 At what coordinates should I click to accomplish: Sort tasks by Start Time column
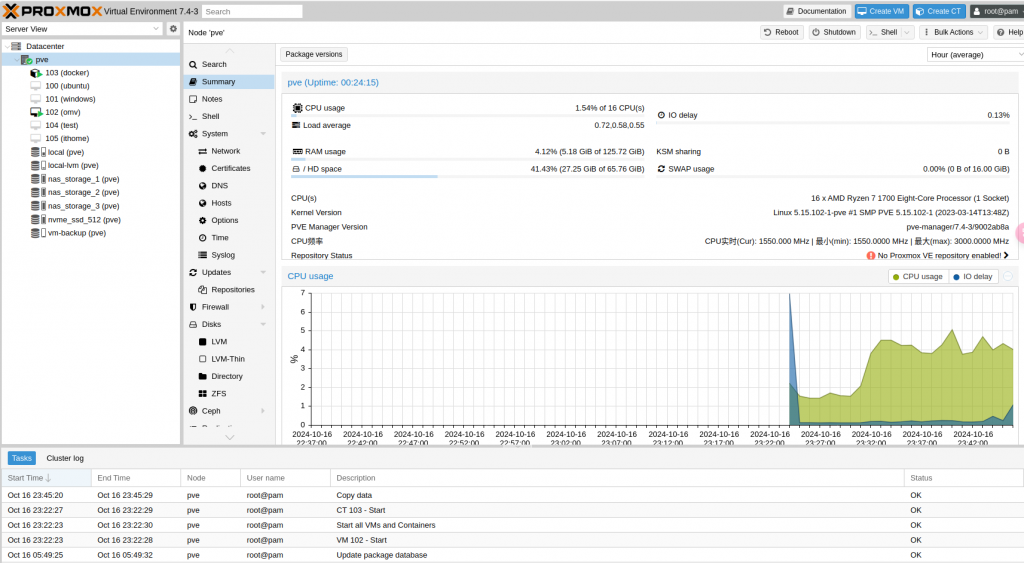tap(46, 478)
